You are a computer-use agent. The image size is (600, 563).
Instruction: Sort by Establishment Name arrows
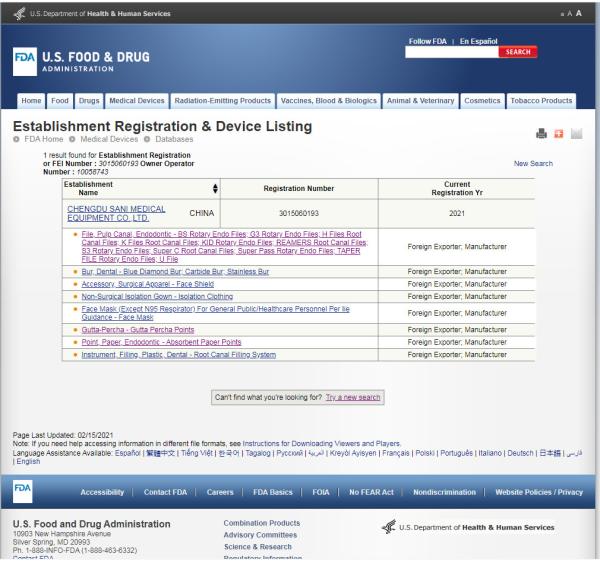(215, 188)
